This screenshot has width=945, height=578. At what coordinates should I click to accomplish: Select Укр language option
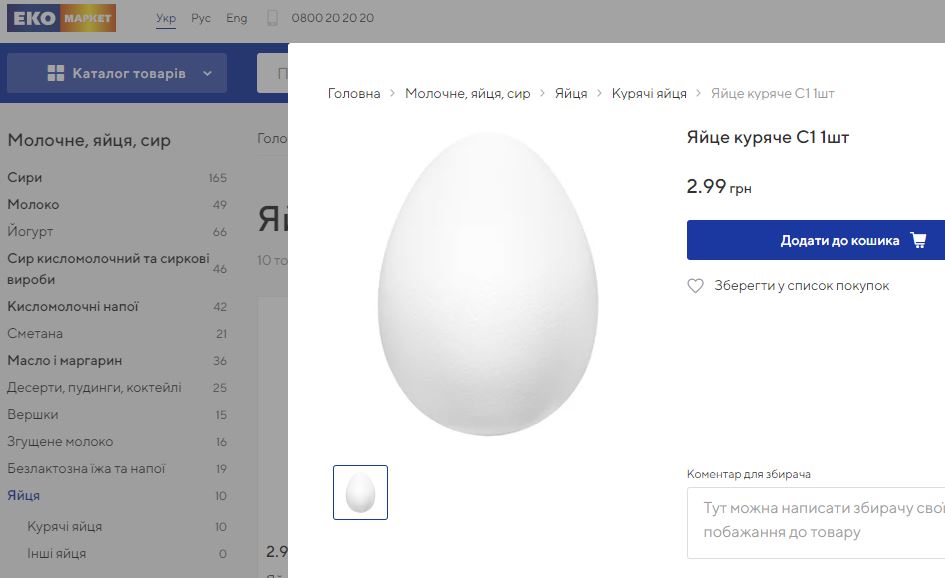tap(166, 18)
